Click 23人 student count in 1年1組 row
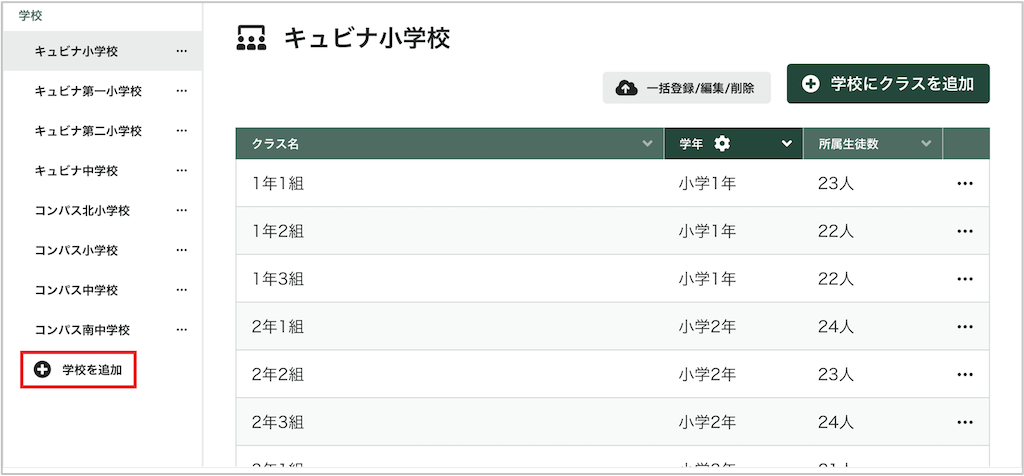The width and height of the screenshot is (1024, 476). pyautogui.click(x=835, y=183)
